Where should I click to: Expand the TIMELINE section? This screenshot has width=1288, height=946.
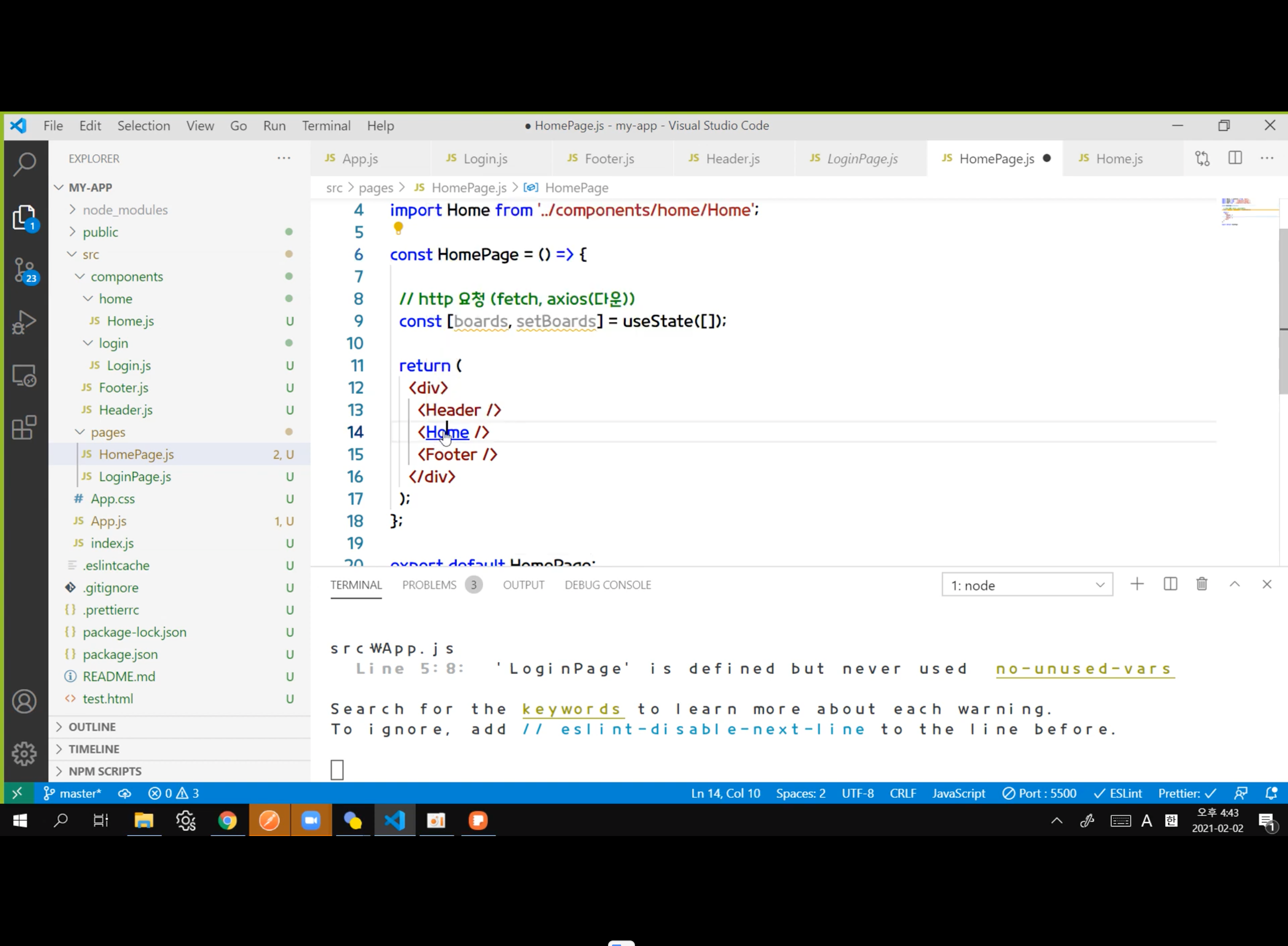click(x=180, y=749)
